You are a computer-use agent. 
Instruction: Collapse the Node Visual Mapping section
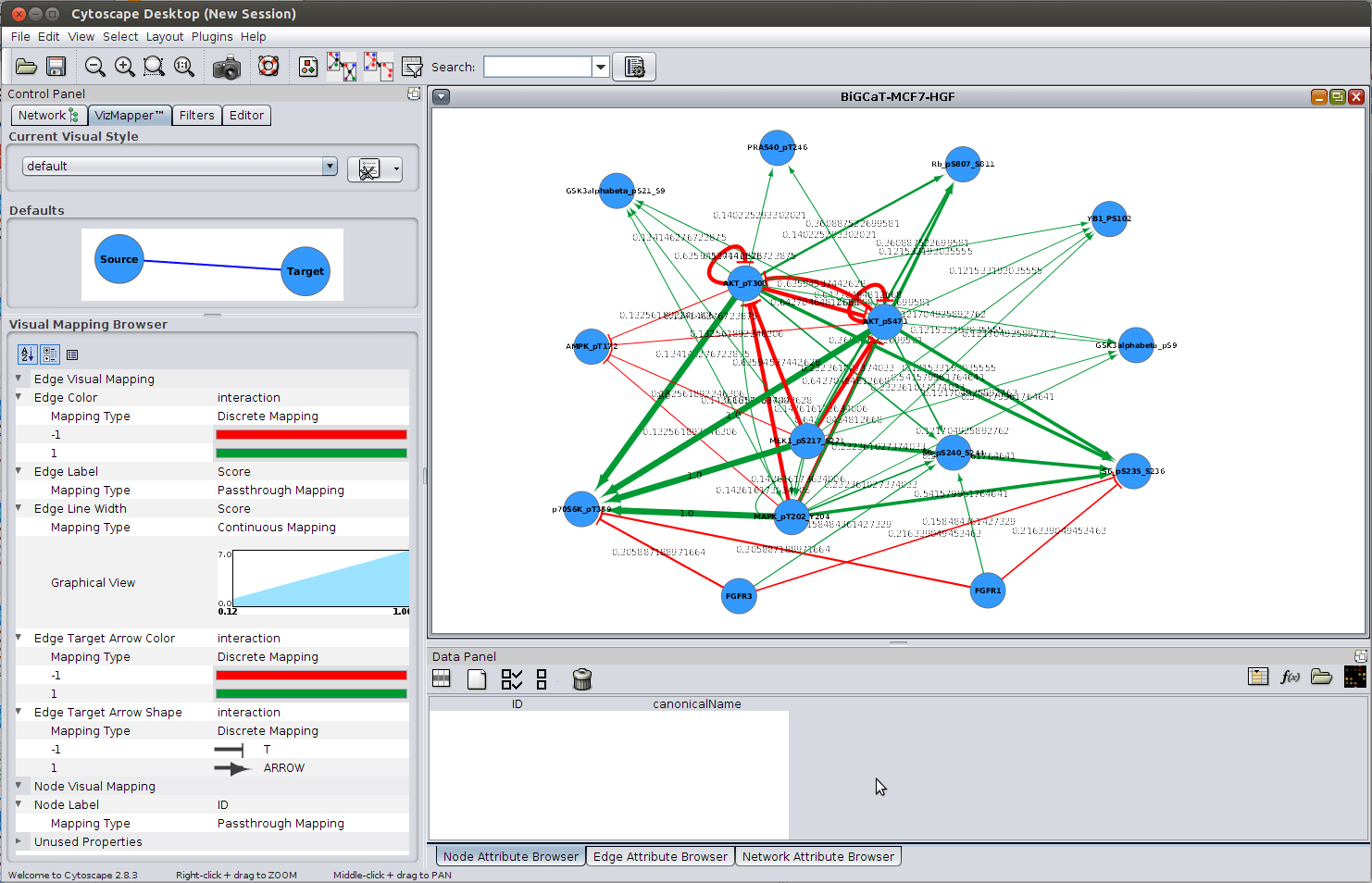click(x=19, y=786)
